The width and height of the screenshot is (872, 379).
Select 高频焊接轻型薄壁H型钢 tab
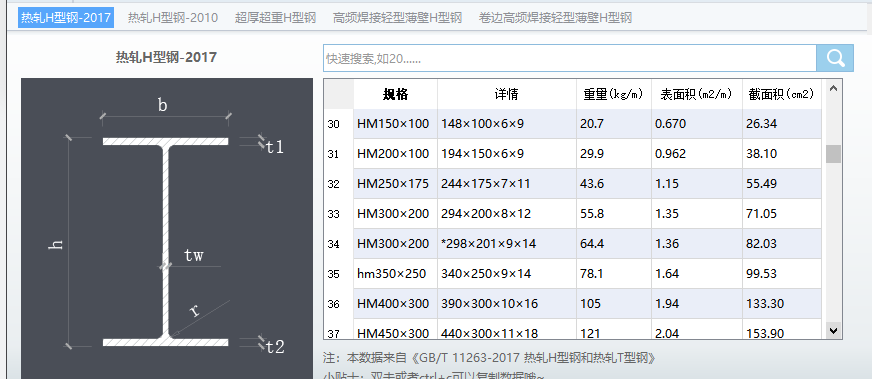(x=397, y=18)
